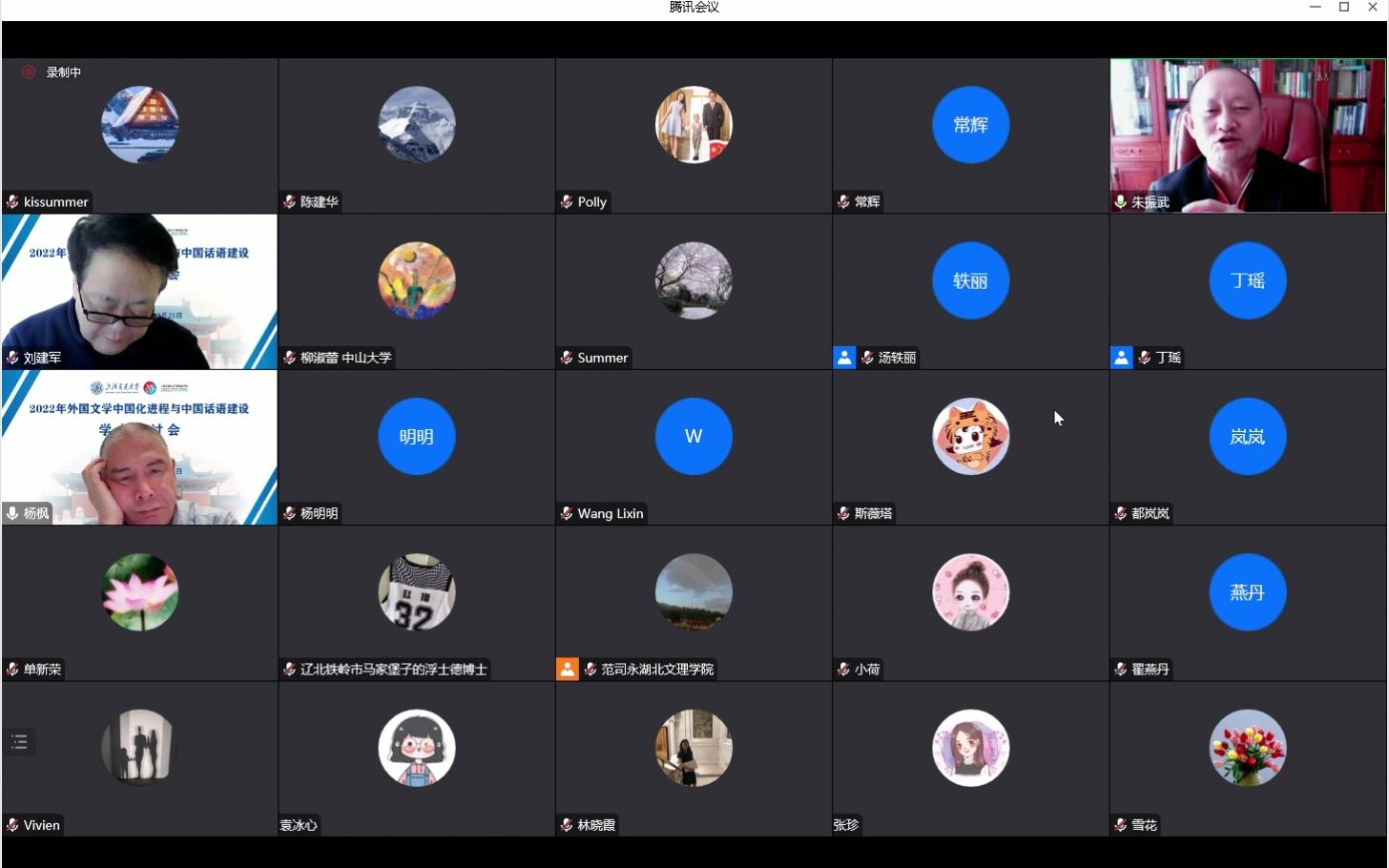The height and width of the screenshot is (868, 1389).
Task: Click Vivien's microphone icon
Action: (11, 825)
